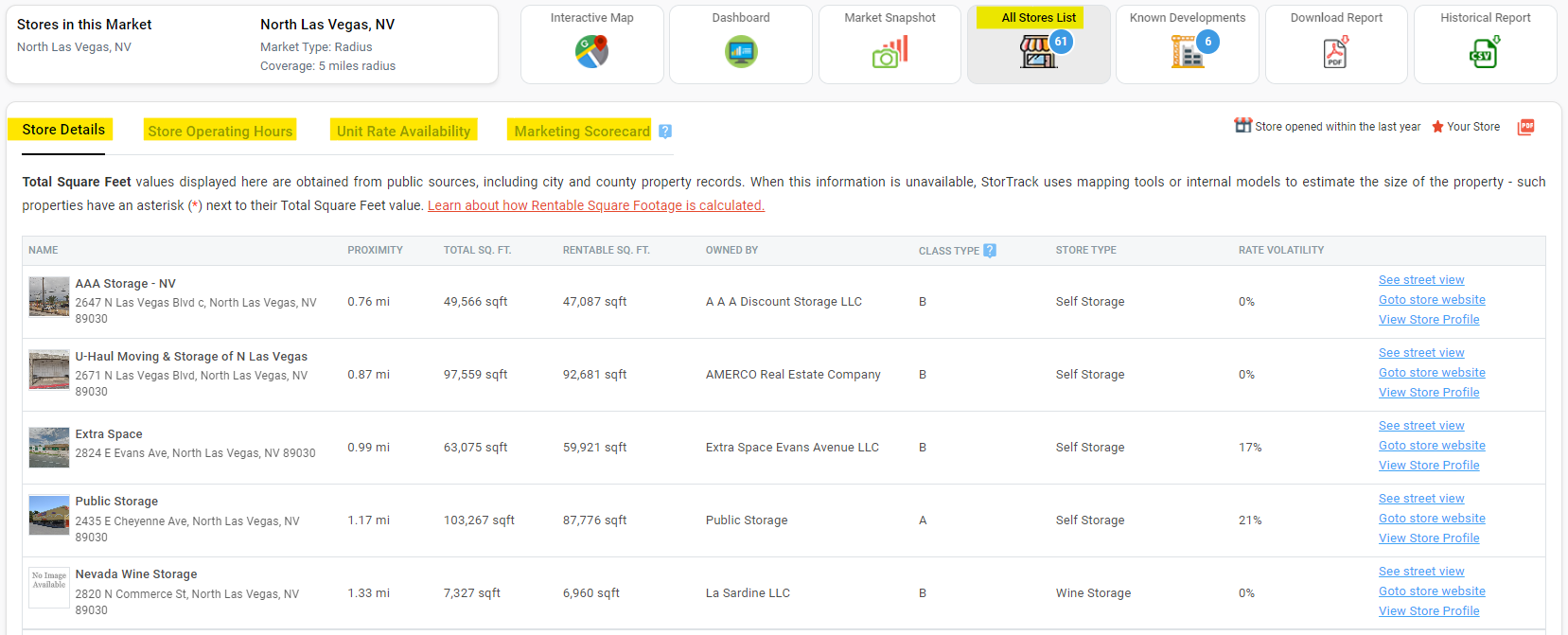Click the La Sardine LLC owner
1568x635 pixels.
click(x=748, y=593)
